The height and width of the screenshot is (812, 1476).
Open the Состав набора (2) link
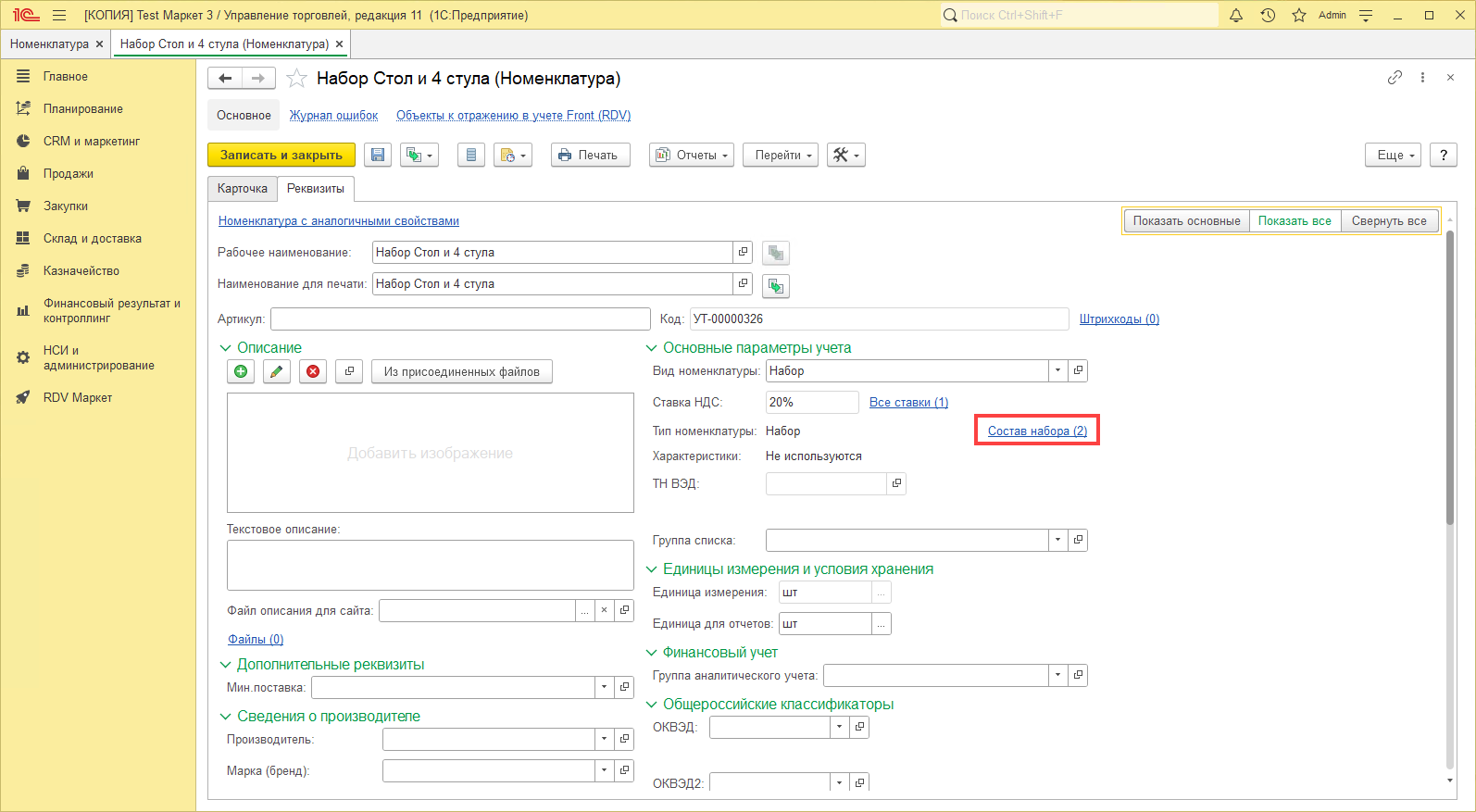click(1037, 431)
